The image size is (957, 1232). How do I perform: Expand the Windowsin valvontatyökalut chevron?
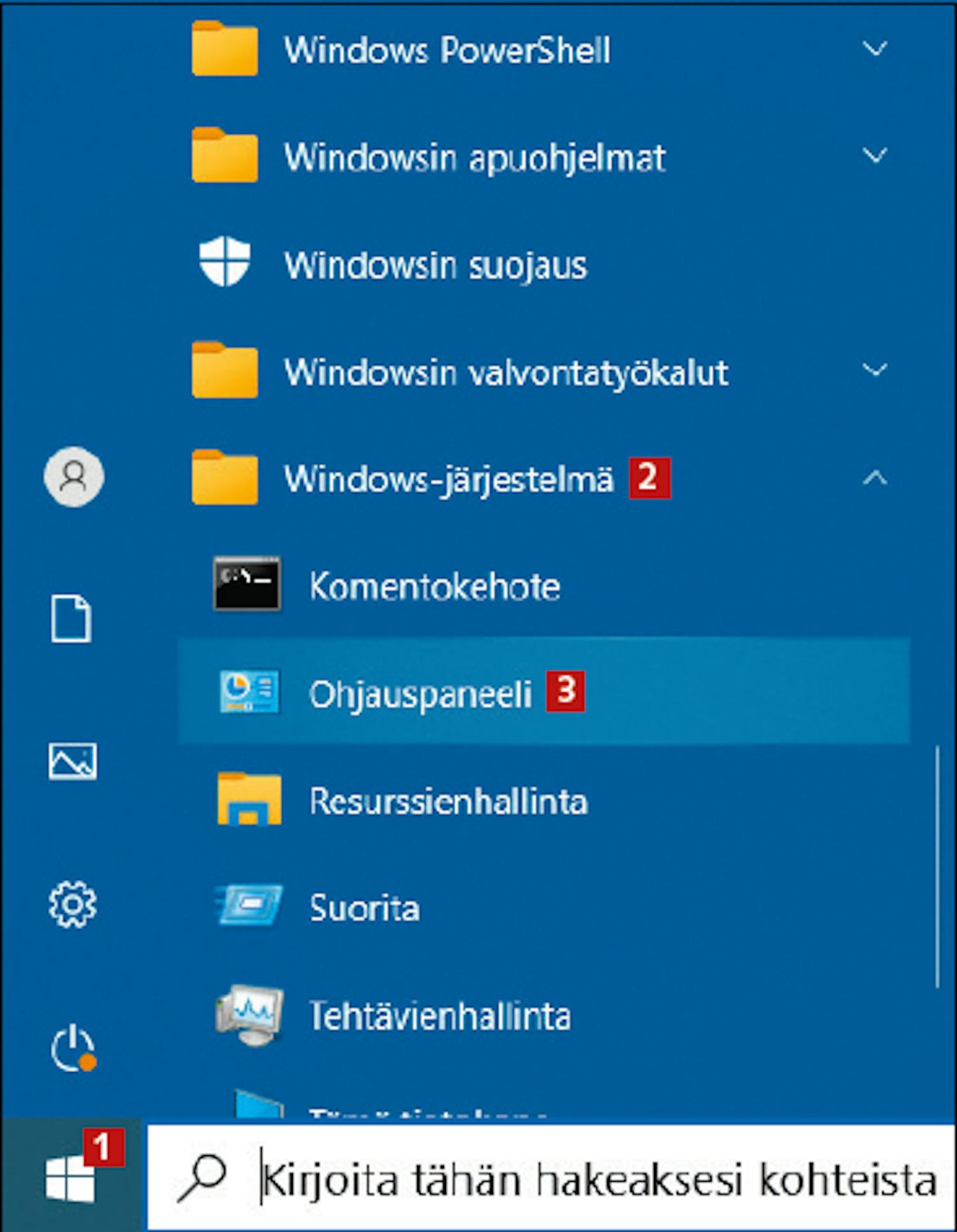[x=875, y=370]
